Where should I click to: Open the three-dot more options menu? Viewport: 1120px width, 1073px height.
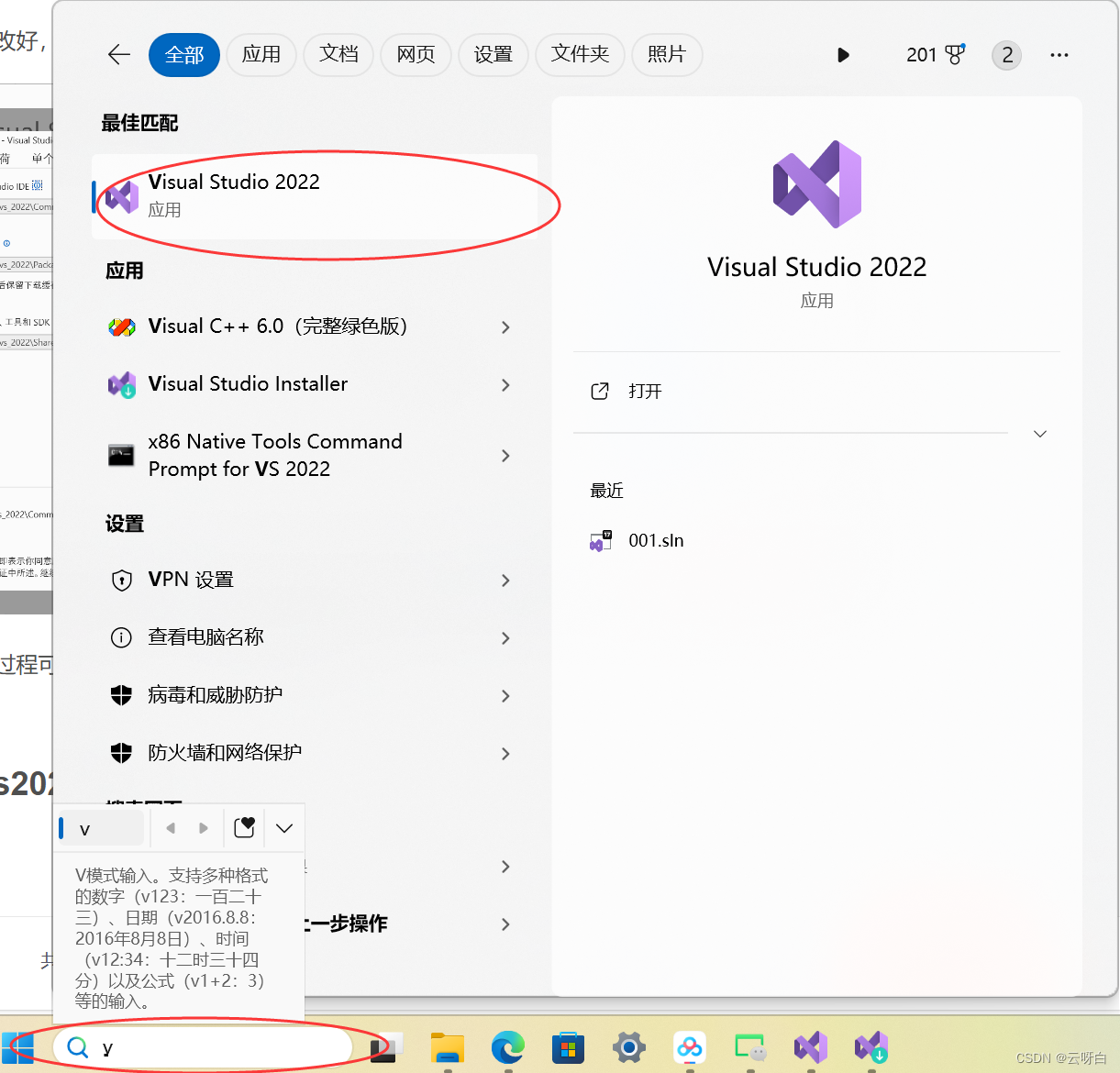tap(1059, 55)
